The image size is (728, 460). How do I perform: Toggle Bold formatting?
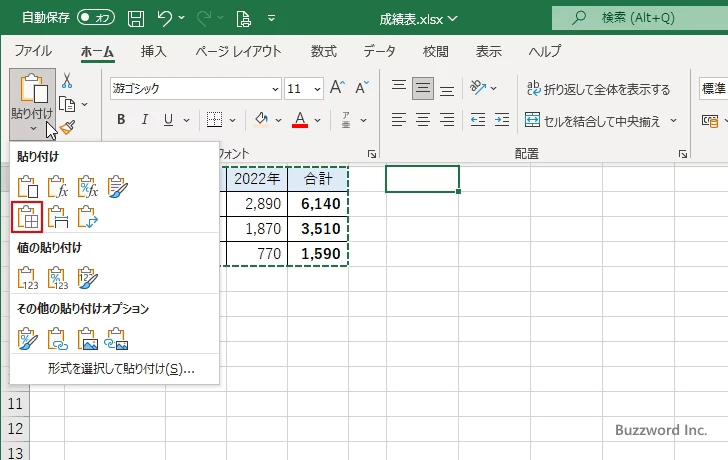(121, 120)
